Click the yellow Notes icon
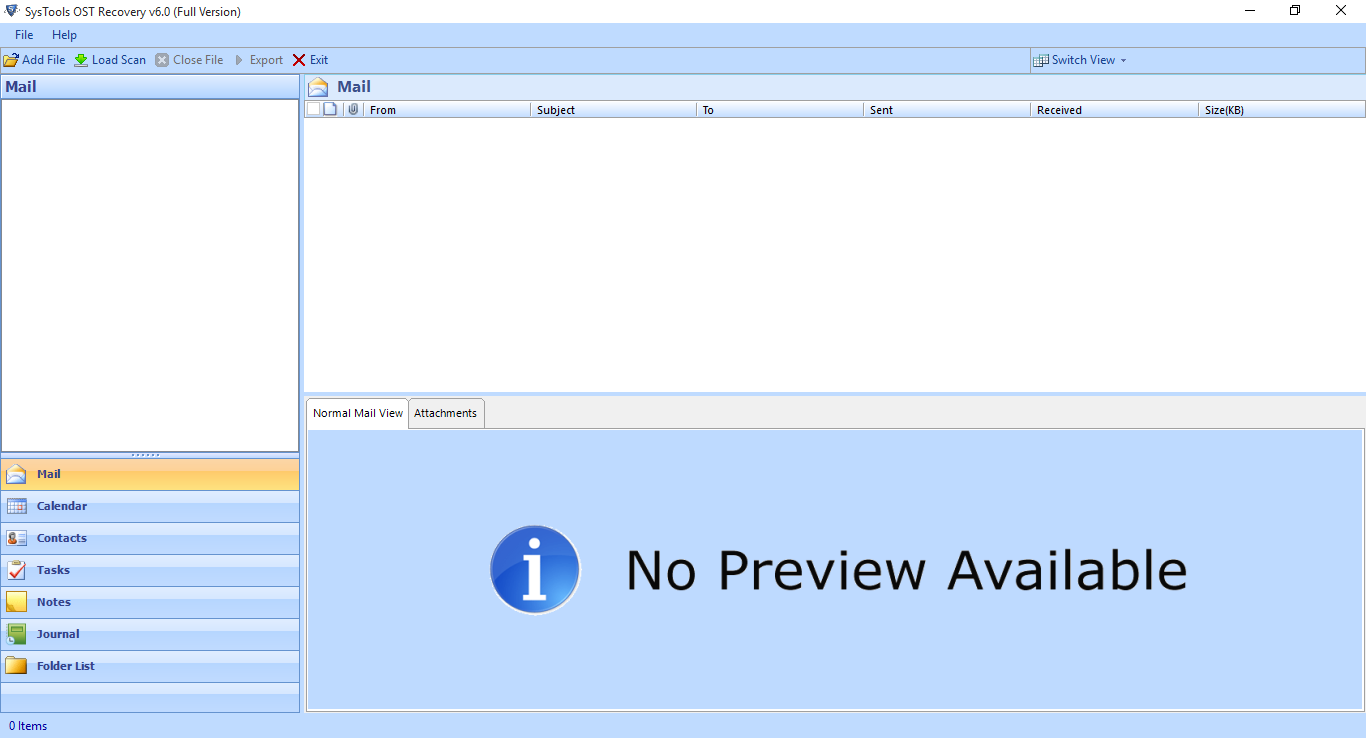Image resolution: width=1366 pixels, height=738 pixels. click(17, 602)
